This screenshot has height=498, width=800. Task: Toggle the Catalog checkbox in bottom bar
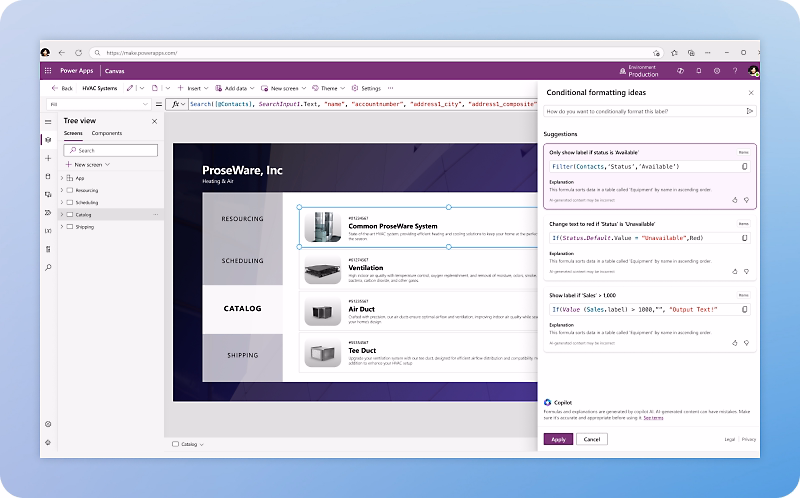point(176,444)
